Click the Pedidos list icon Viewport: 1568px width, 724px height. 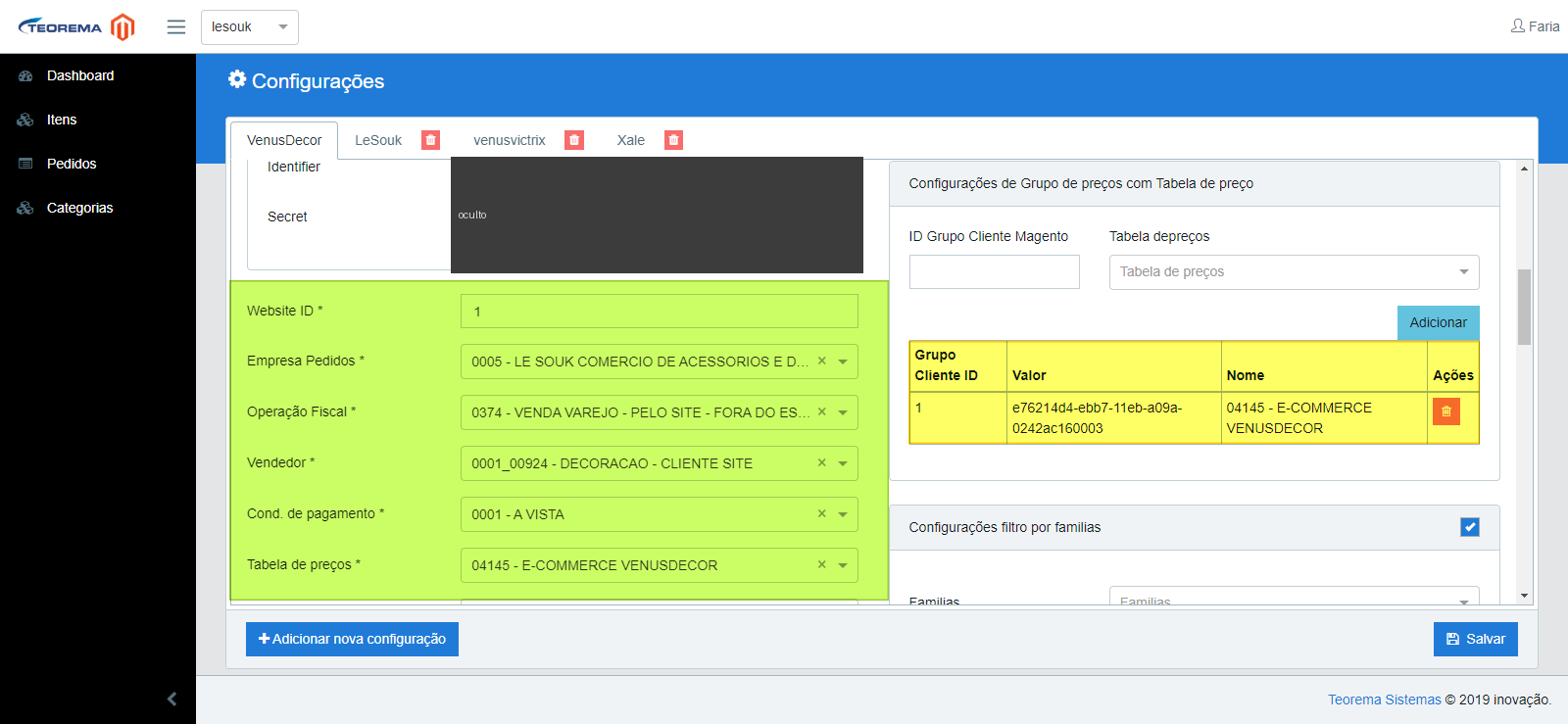point(25,164)
